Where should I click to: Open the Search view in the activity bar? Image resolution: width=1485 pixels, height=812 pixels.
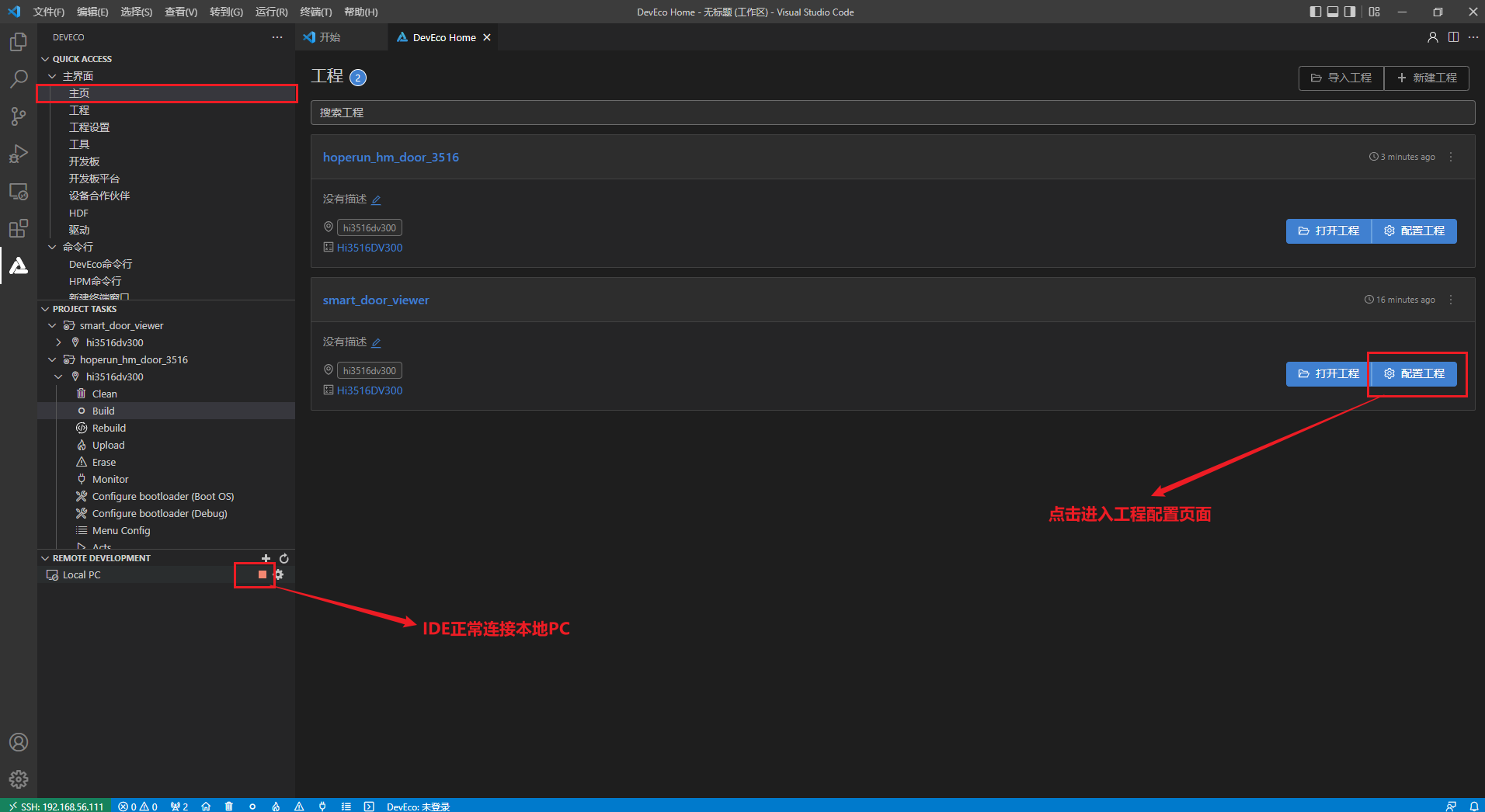click(x=19, y=78)
